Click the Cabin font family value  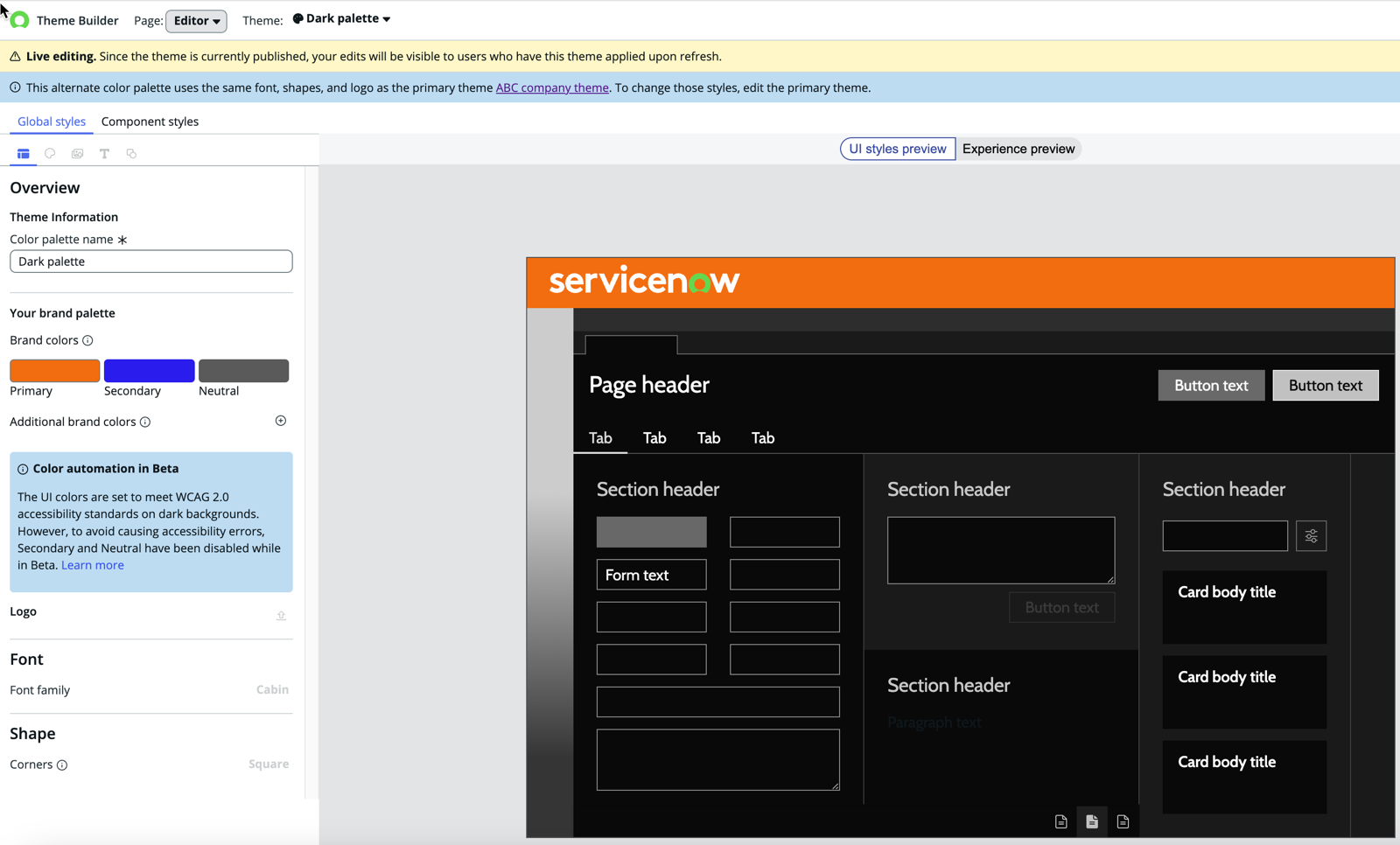272,689
